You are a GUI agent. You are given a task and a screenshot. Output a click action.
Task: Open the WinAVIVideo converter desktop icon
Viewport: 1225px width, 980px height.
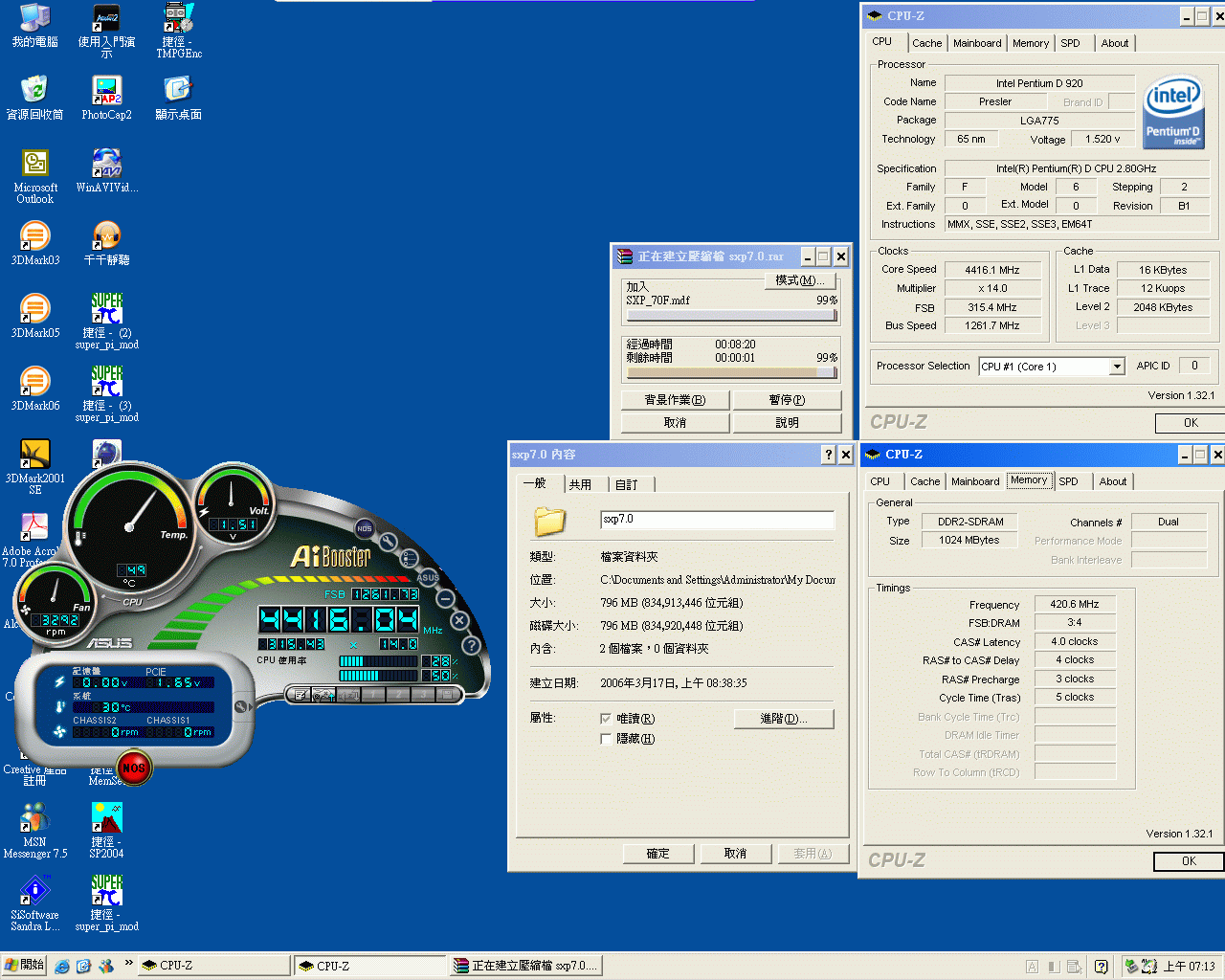(106, 169)
